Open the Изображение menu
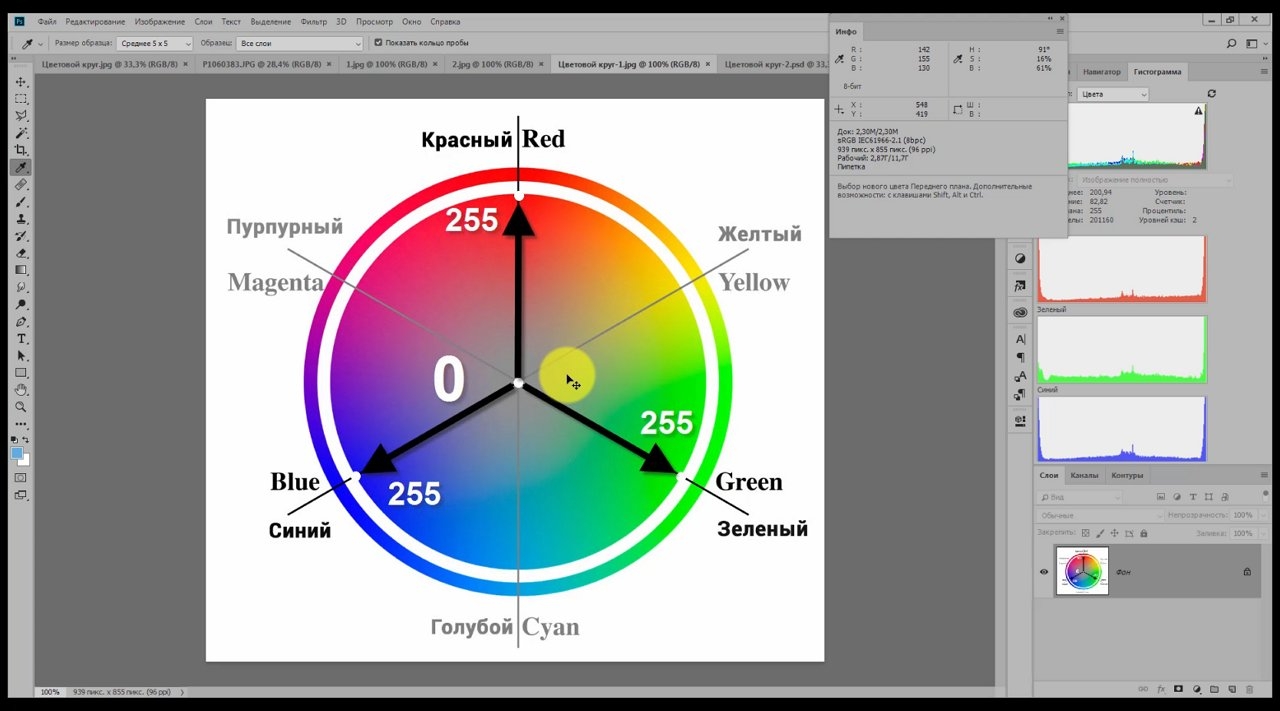 click(x=158, y=21)
